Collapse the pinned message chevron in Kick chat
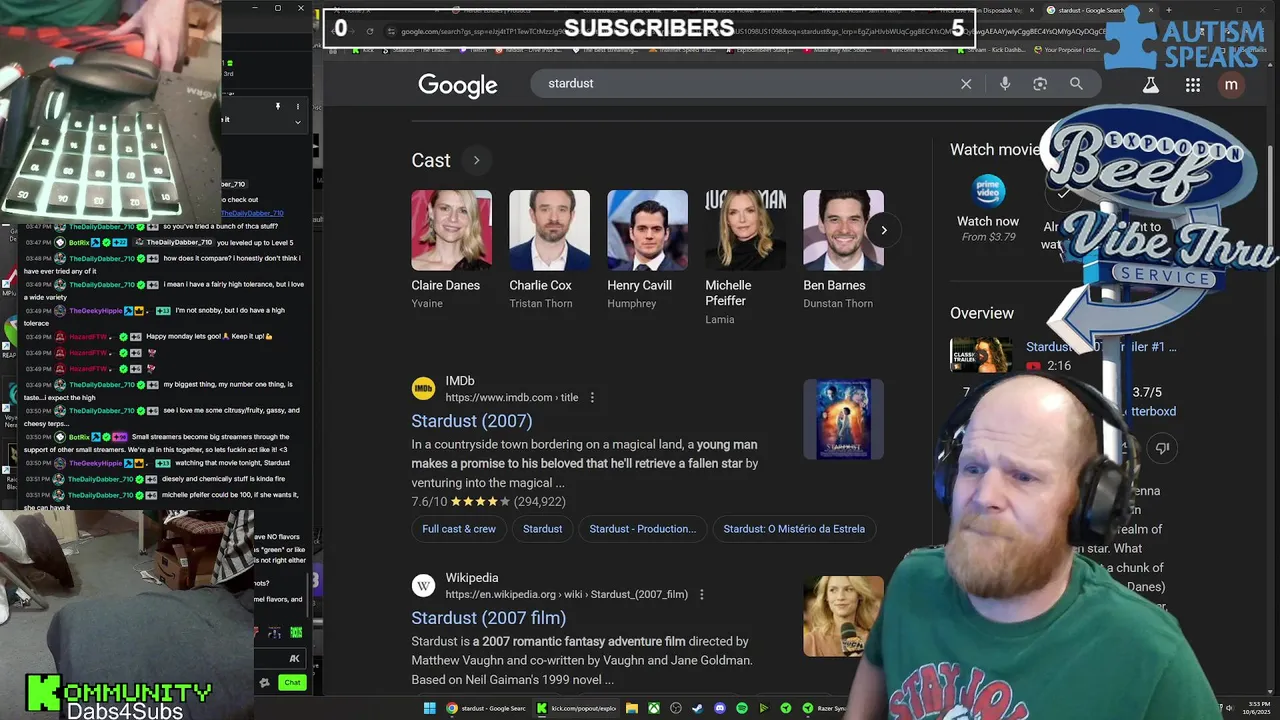Viewport: 1280px width, 720px height. tap(297, 122)
